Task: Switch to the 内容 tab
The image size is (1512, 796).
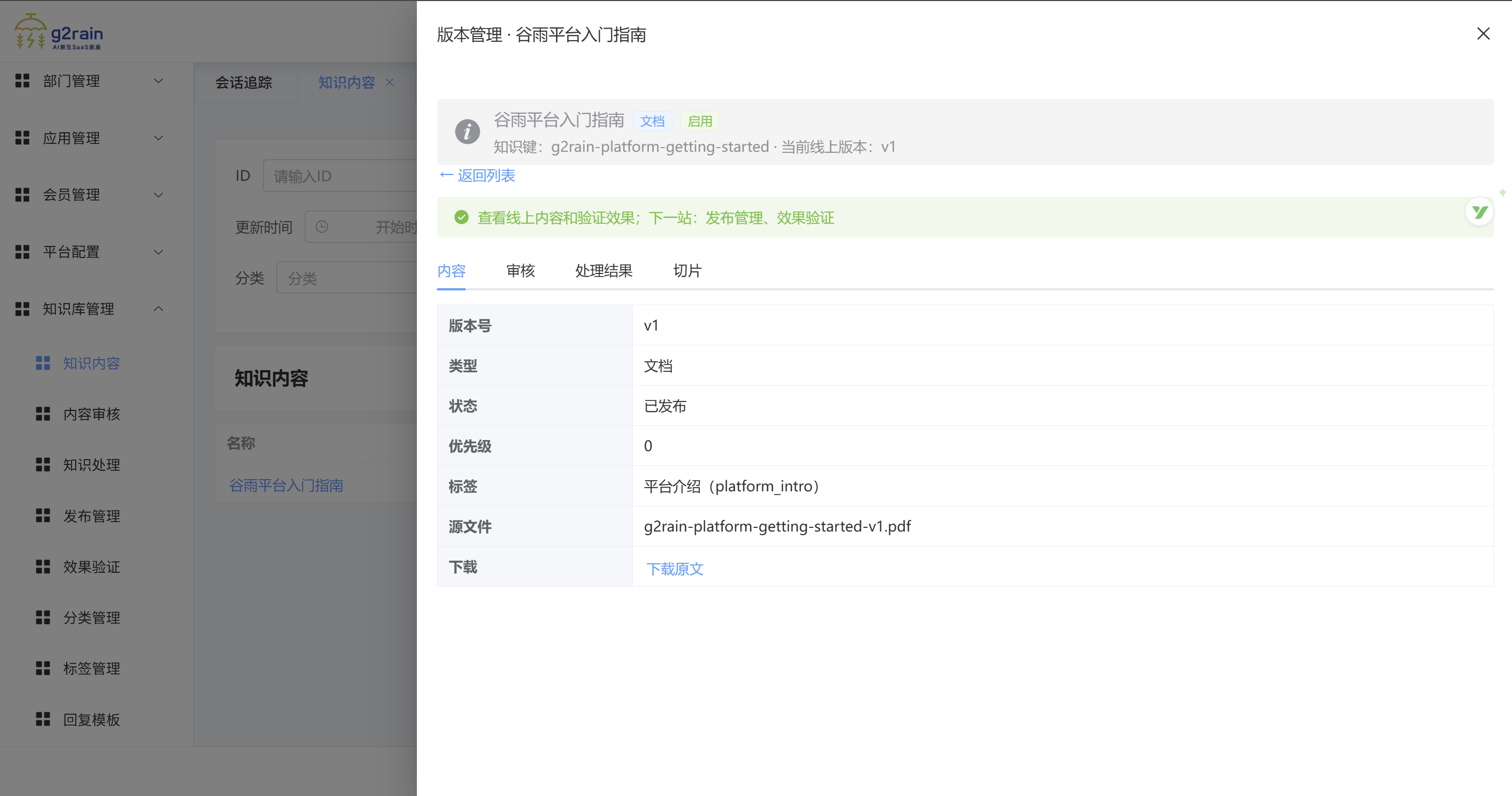Action: 451,271
